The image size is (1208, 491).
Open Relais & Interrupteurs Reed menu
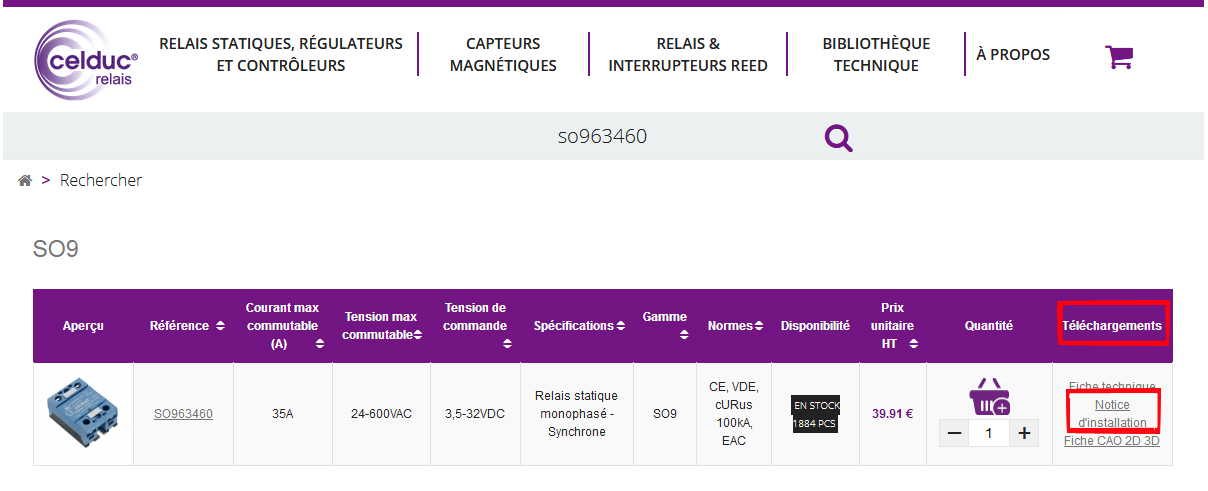pos(688,55)
